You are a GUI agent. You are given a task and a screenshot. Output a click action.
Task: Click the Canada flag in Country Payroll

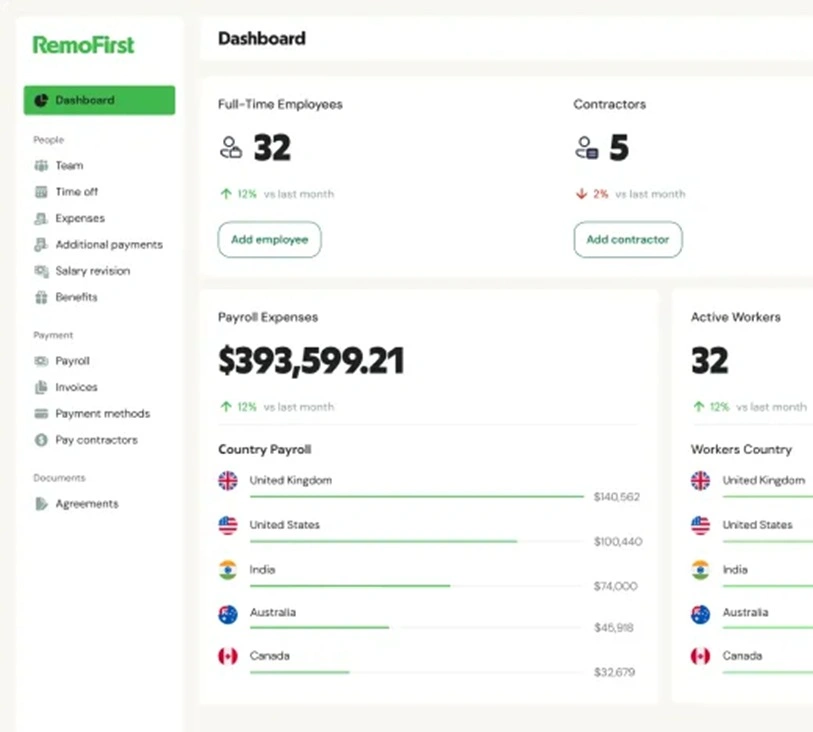click(x=228, y=657)
